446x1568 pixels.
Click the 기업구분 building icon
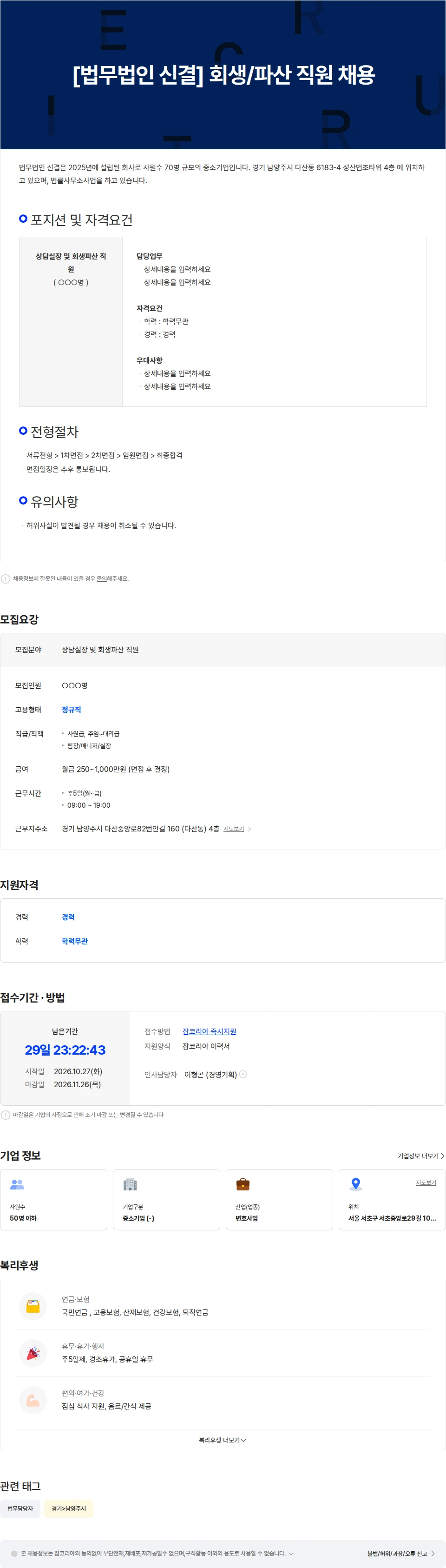coord(130,1184)
